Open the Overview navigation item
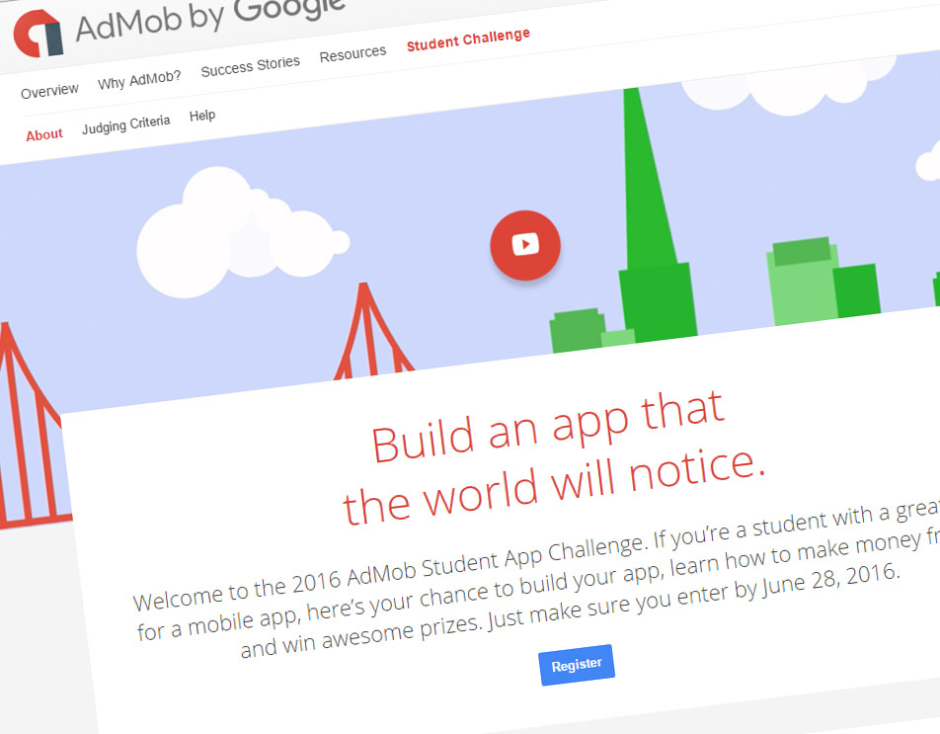 tap(49, 89)
